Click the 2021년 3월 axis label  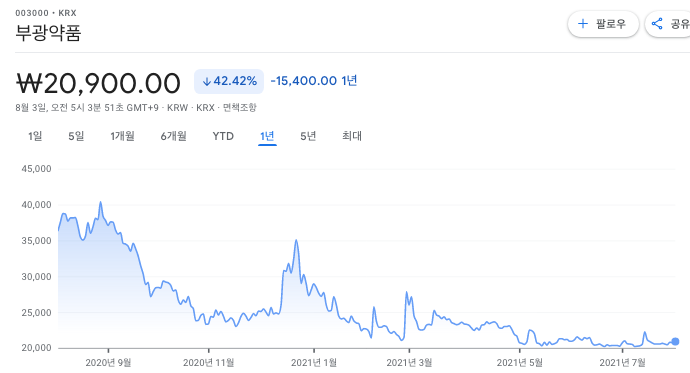409,363
